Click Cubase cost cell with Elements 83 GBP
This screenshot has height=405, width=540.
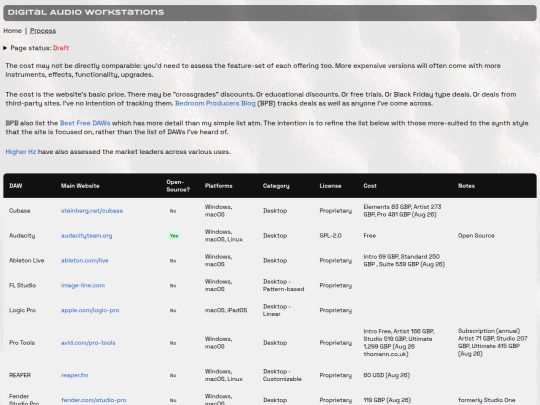coord(402,210)
